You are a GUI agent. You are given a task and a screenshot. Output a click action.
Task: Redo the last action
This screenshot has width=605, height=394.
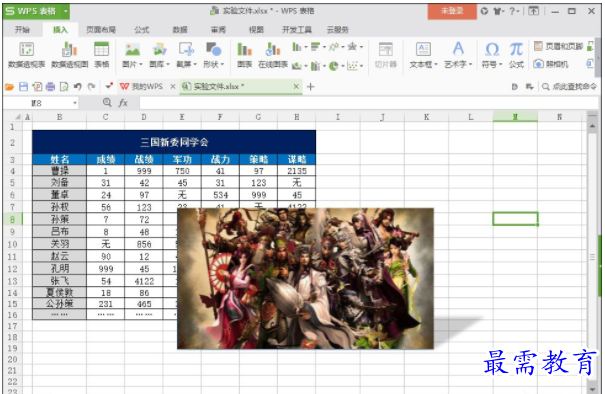91,87
